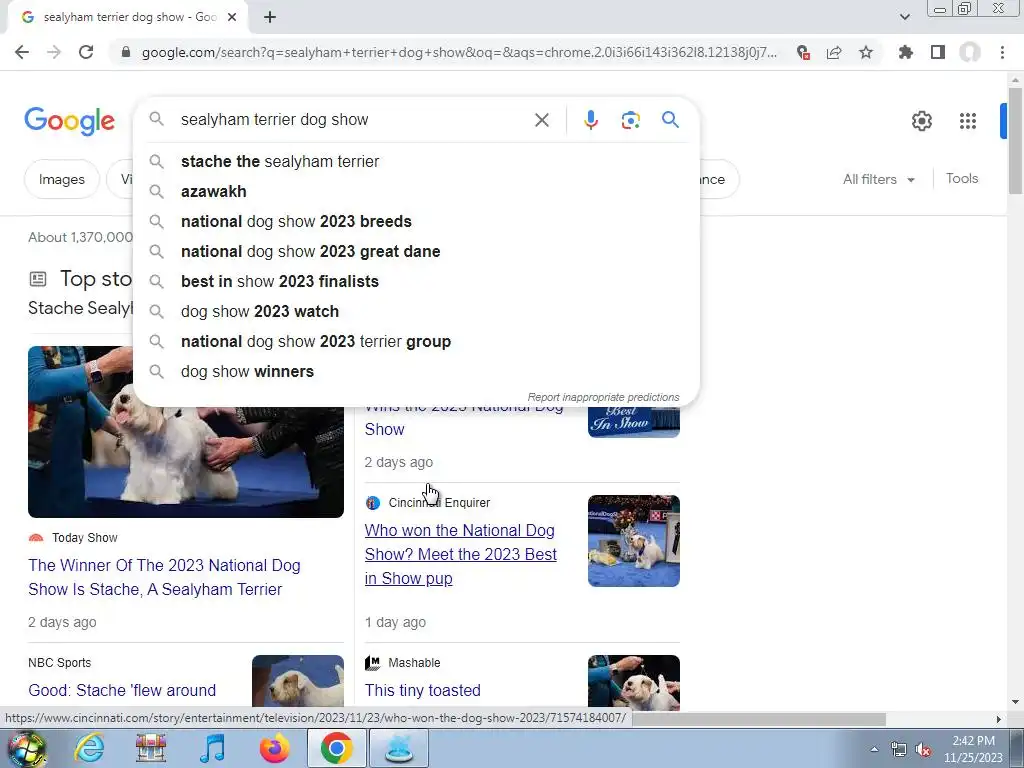Click the Cincinnati Enquirer article thumbnail
1024x768 pixels.
[633, 541]
